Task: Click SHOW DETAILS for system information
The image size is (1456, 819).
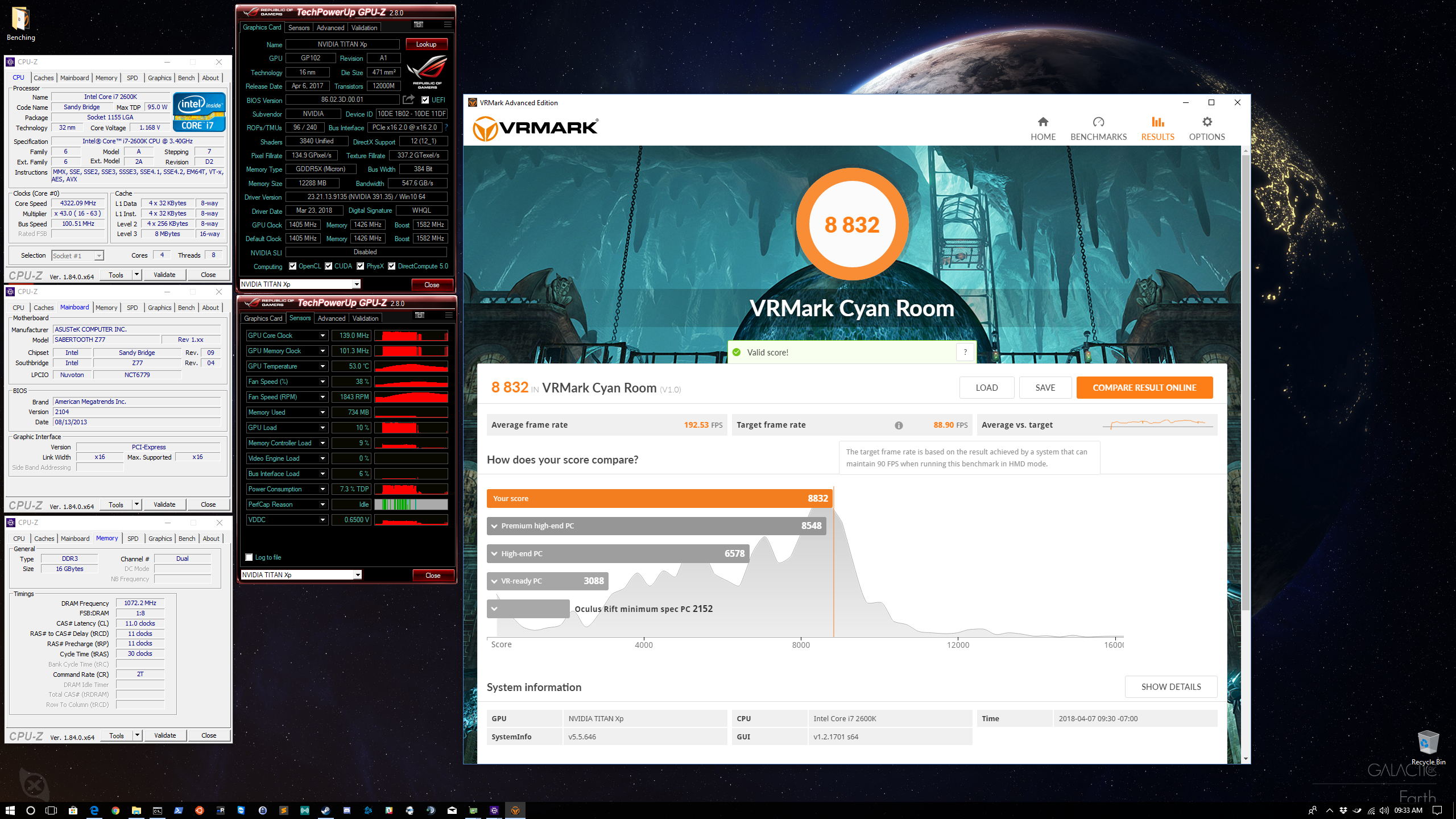Action: point(1171,687)
